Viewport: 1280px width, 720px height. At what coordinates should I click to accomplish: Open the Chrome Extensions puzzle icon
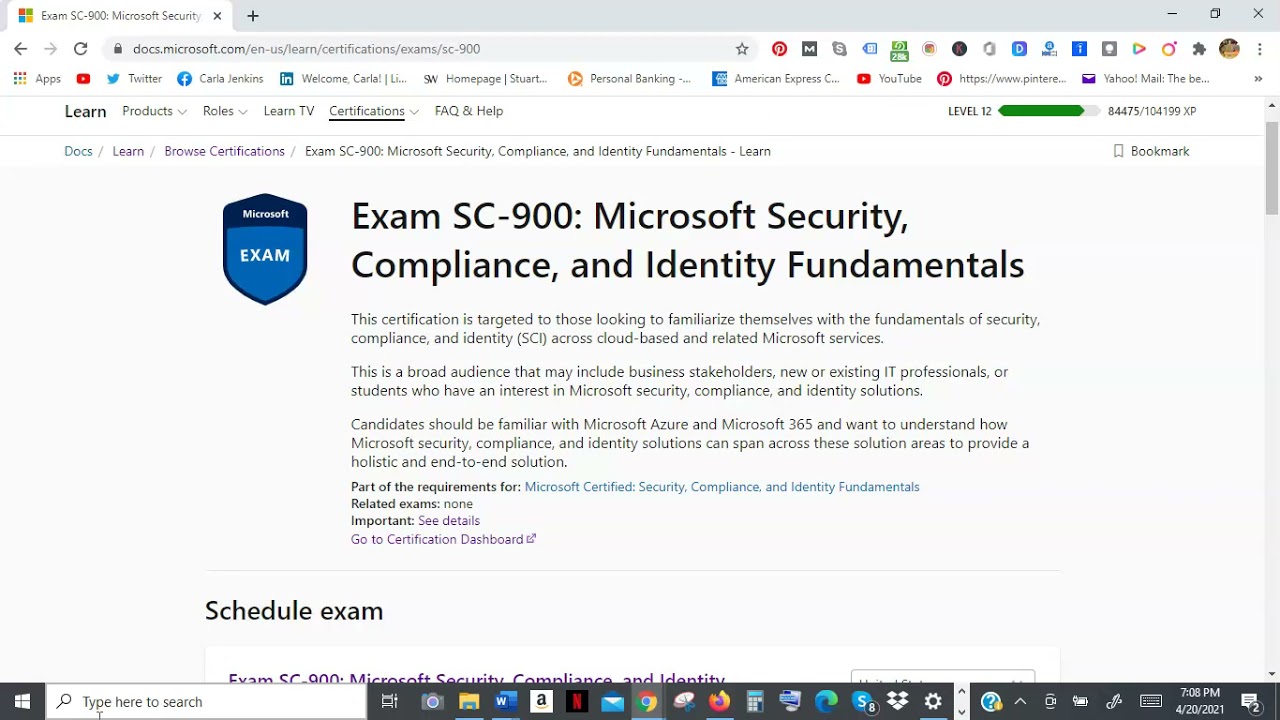1199,49
